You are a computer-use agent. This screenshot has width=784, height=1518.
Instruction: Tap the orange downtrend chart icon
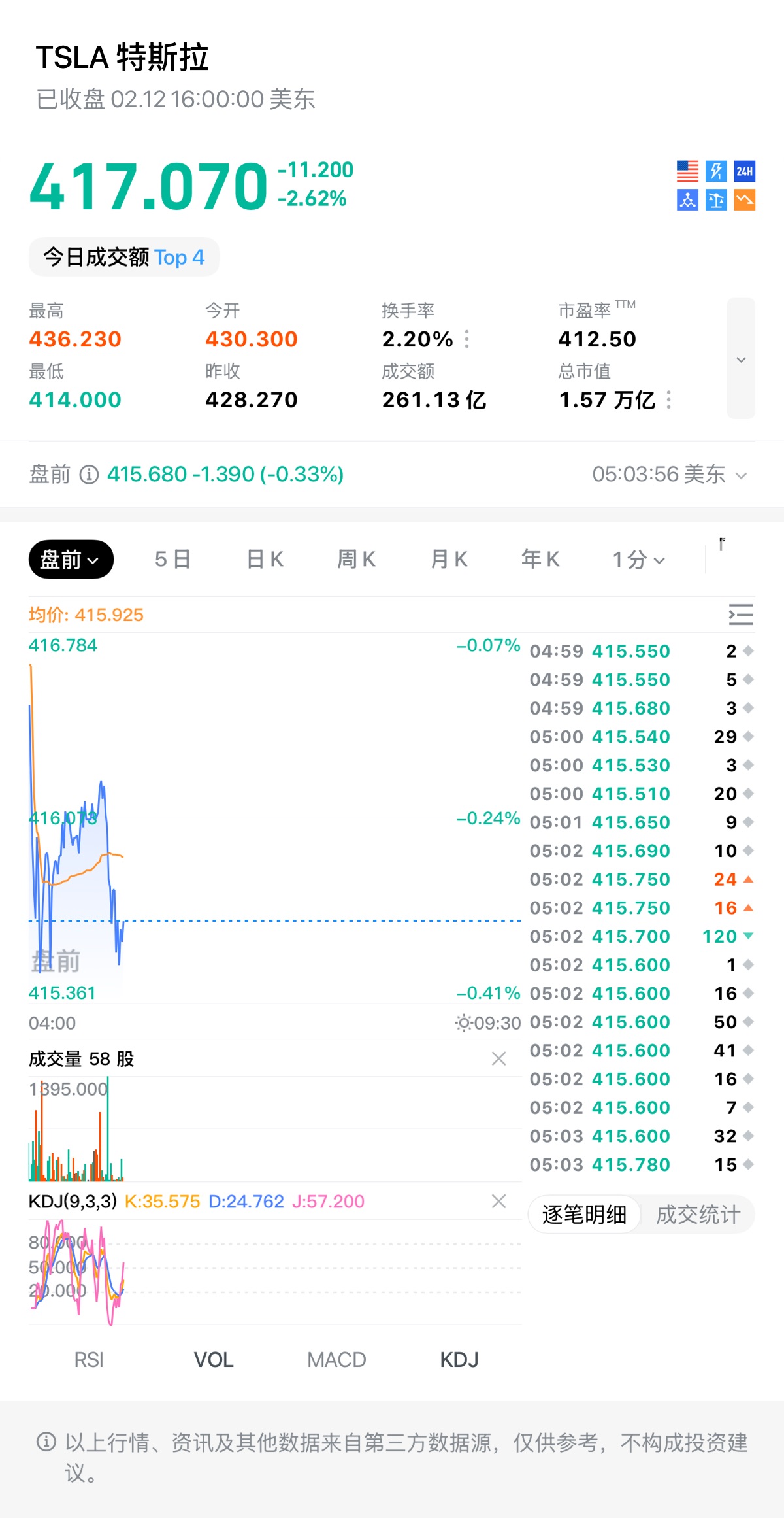tap(745, 200)
